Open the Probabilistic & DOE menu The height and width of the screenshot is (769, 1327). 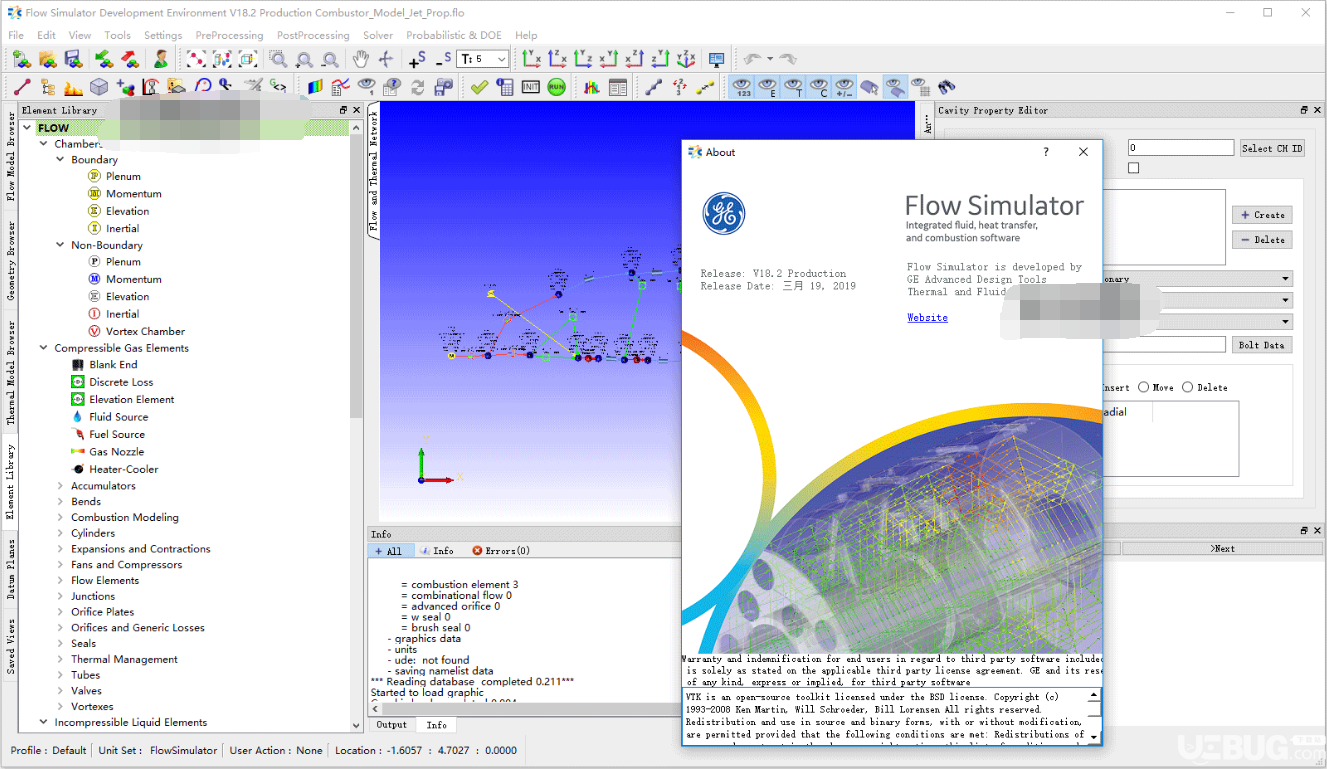454,35
